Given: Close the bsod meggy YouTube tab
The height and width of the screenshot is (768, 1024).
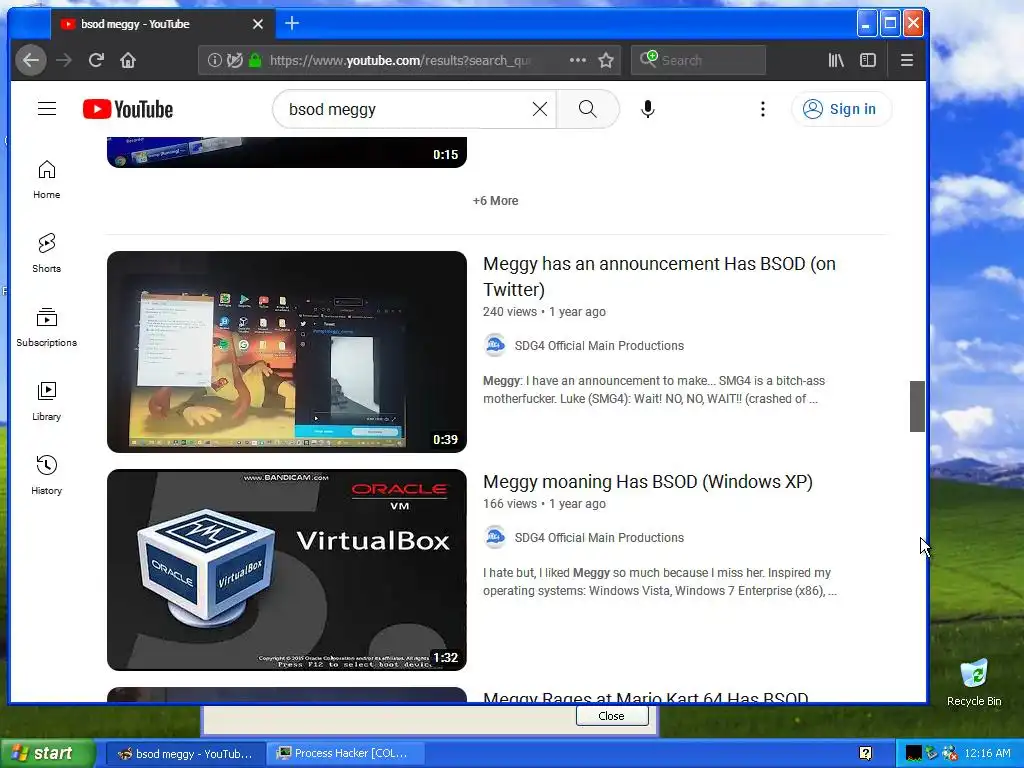Looking at the screenshot, I should click(258, 24).
